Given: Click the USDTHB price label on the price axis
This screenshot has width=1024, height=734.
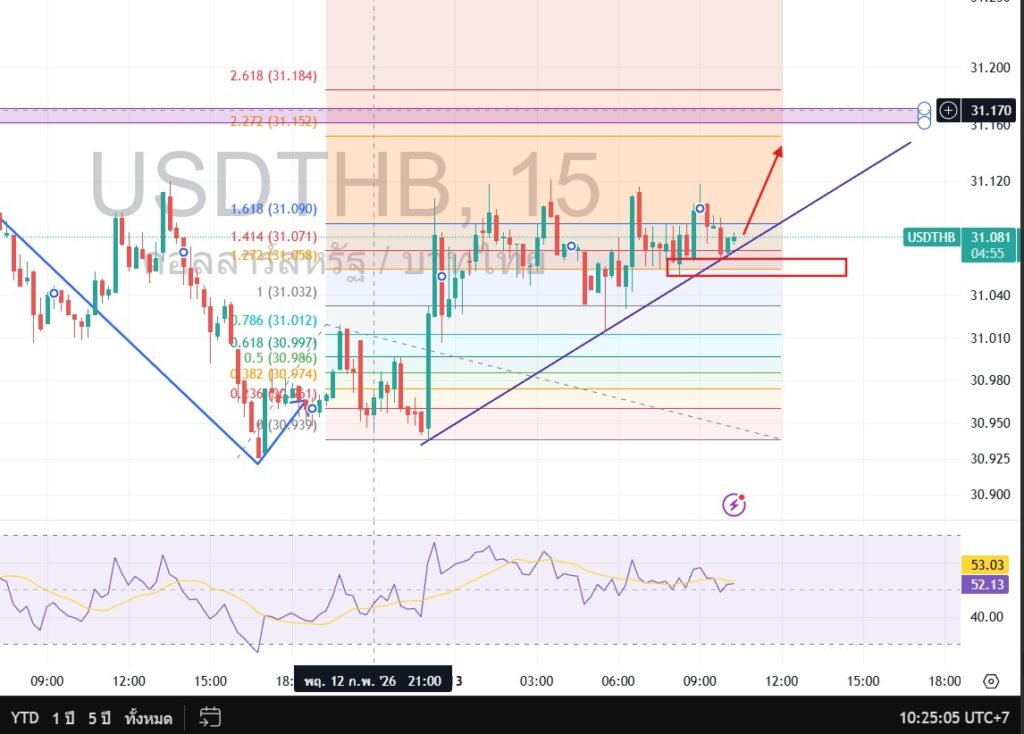Looking at the screenshot, I should [931, 237].
